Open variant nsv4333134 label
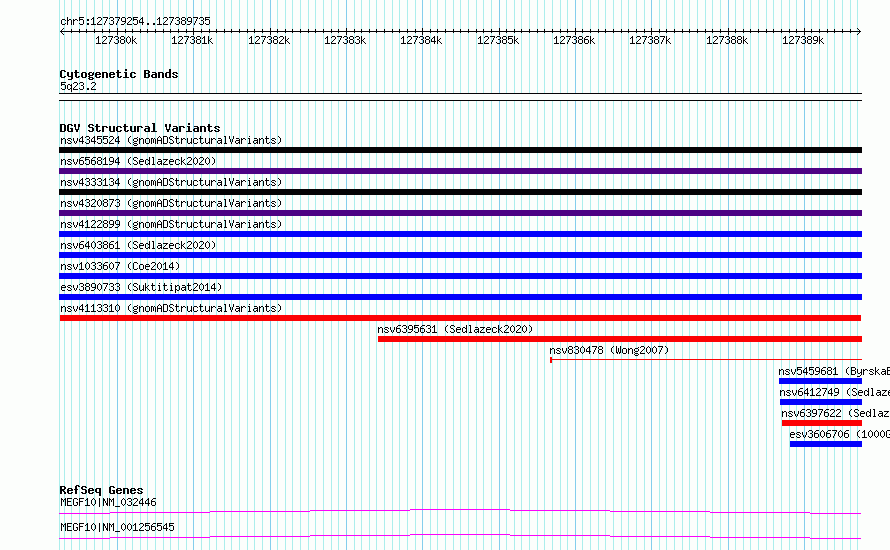The height and width of the screenshot is (550, 890). tap(171, 182)
